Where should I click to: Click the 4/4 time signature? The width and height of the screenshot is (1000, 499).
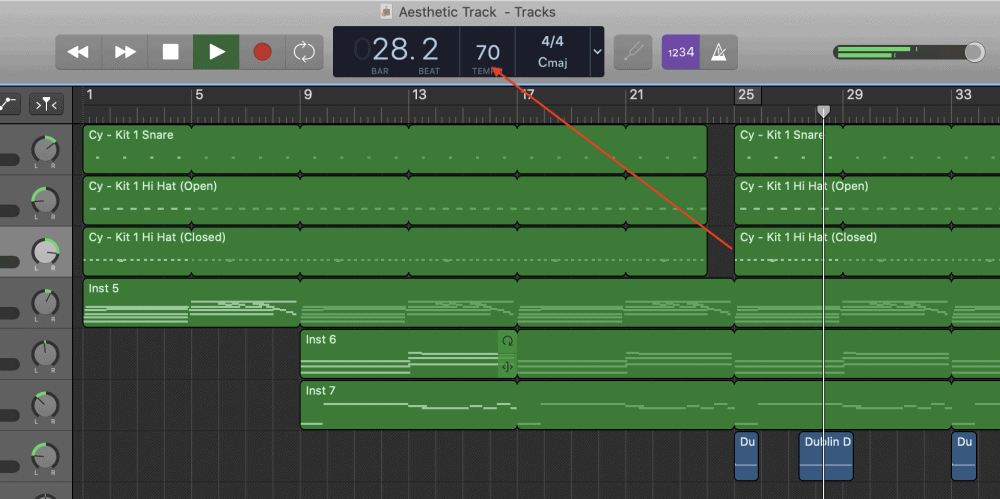tap(552, 41)
